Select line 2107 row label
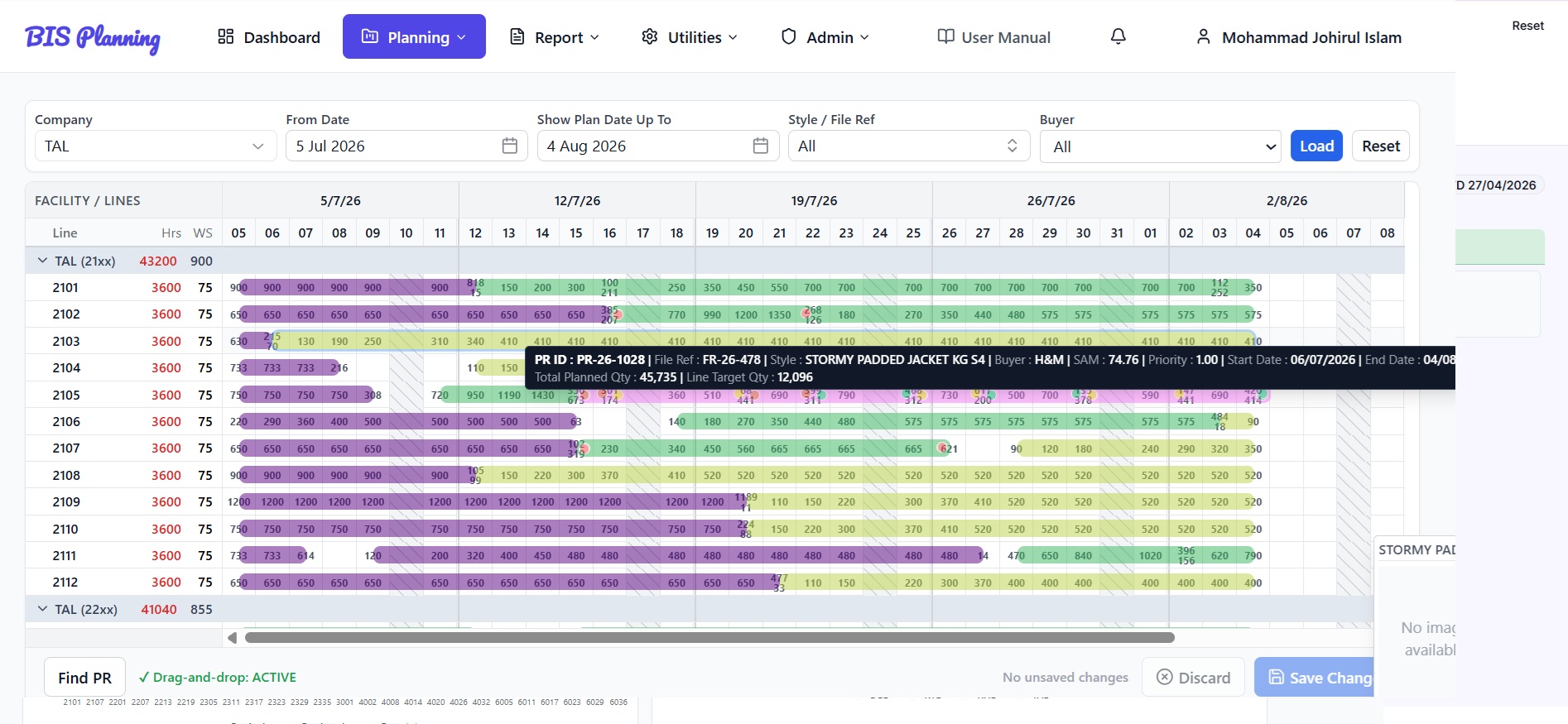1568x724 pixels. tap(66, 448)
